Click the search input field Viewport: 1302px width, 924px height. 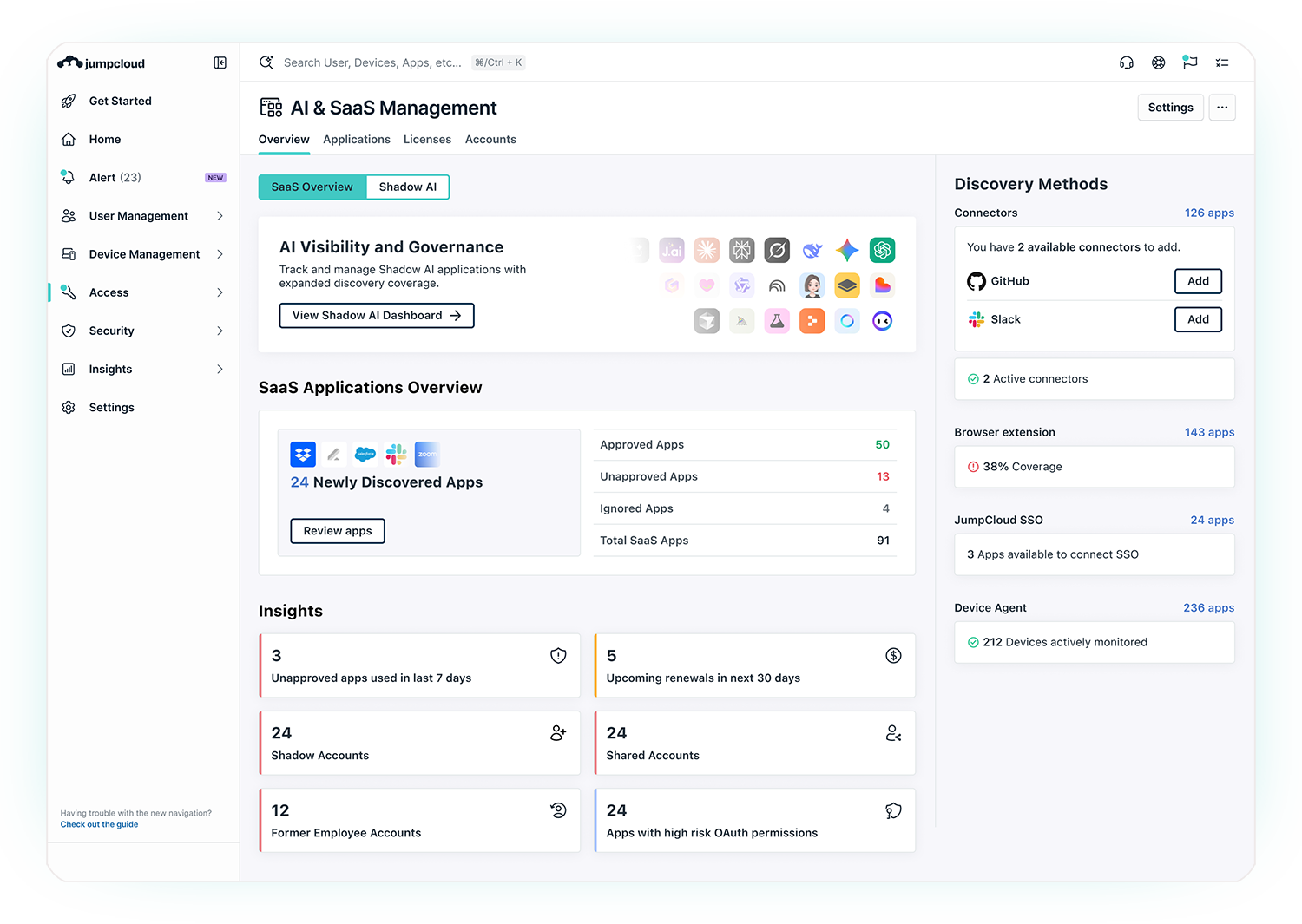click(x=372, y=62)
